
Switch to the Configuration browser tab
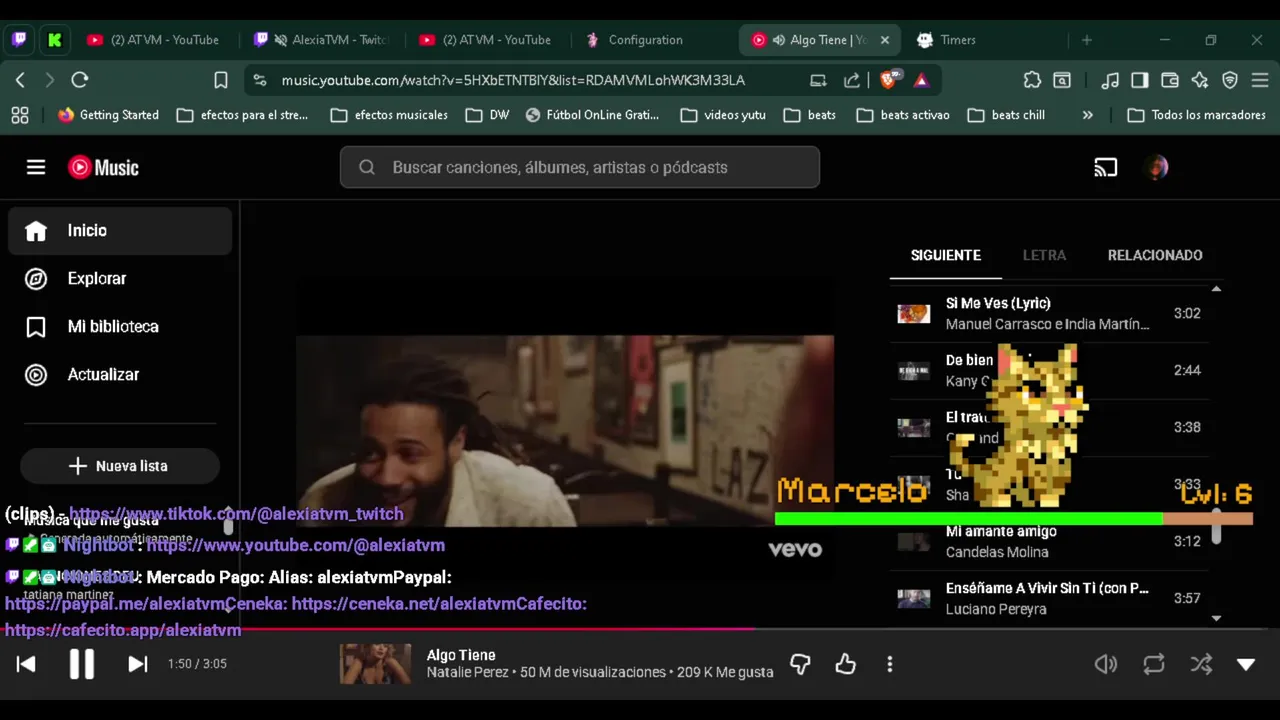tap(645, 40)
